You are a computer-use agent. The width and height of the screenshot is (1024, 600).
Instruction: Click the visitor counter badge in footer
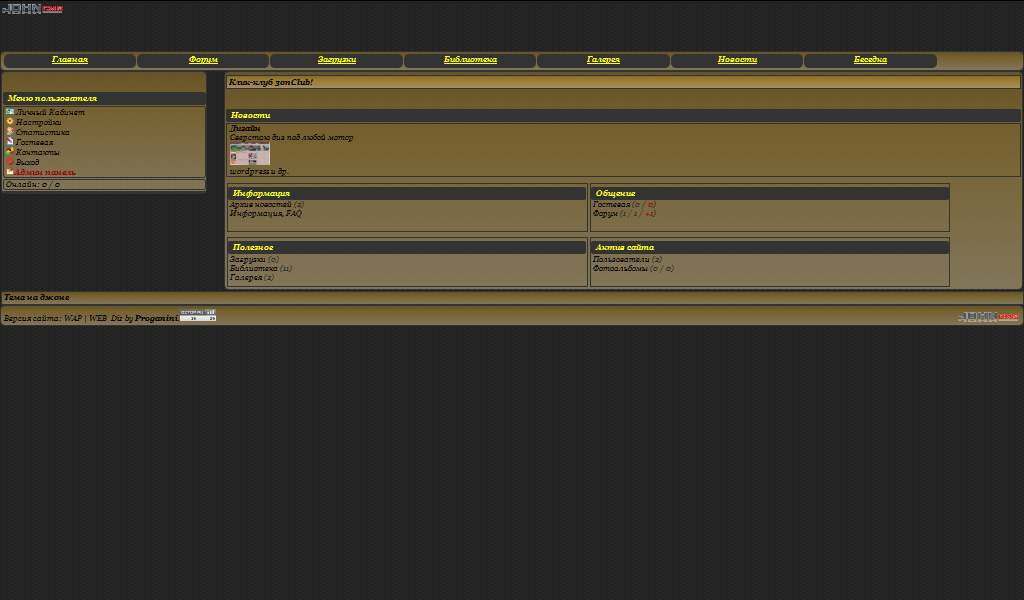coord(198,316)
